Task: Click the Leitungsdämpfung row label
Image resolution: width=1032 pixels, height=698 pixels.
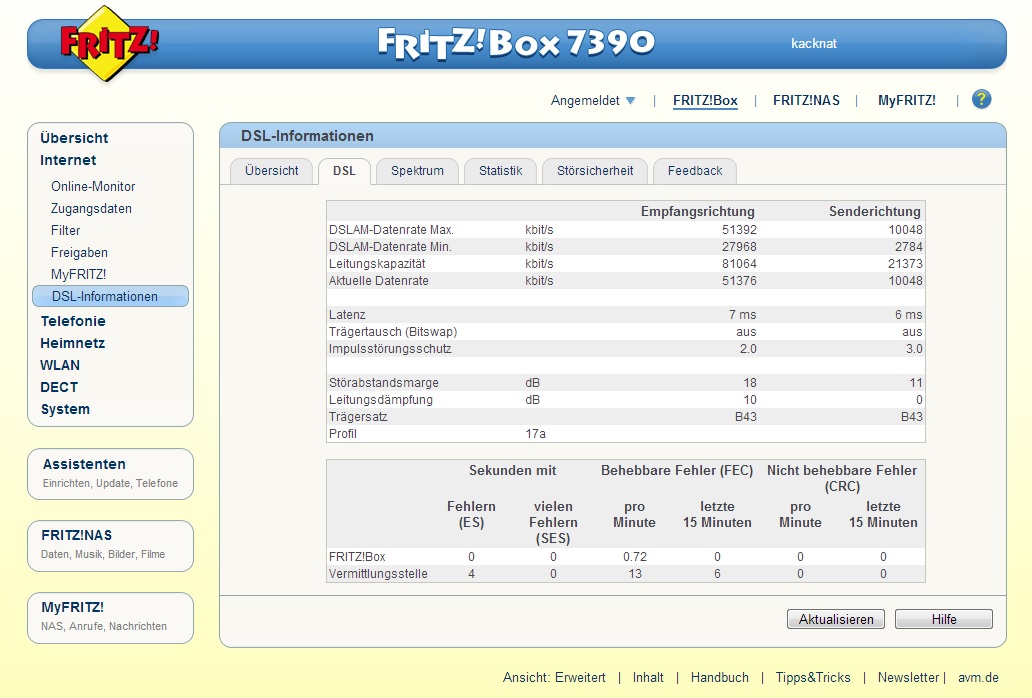Action: point(380,400)
